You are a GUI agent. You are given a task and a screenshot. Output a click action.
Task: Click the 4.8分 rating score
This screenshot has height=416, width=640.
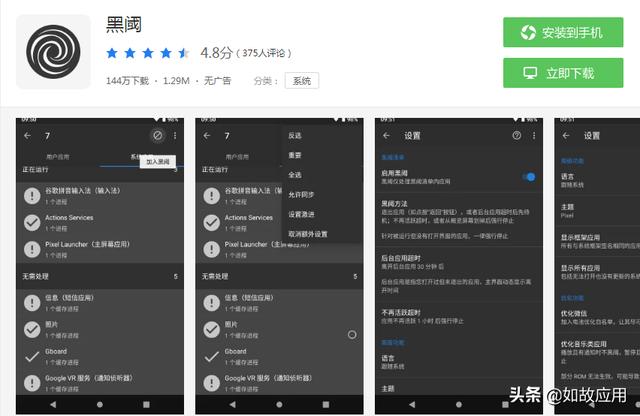click(216, 53)
